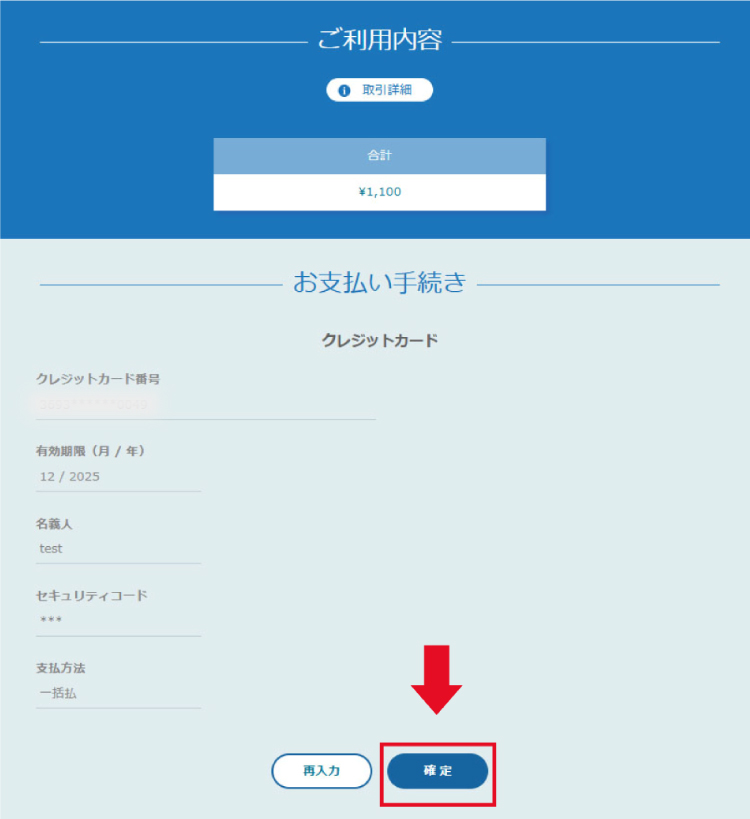Click the 名義人 label
The height and width of the screenshot is (819, 750).
(x=54, y=524)
